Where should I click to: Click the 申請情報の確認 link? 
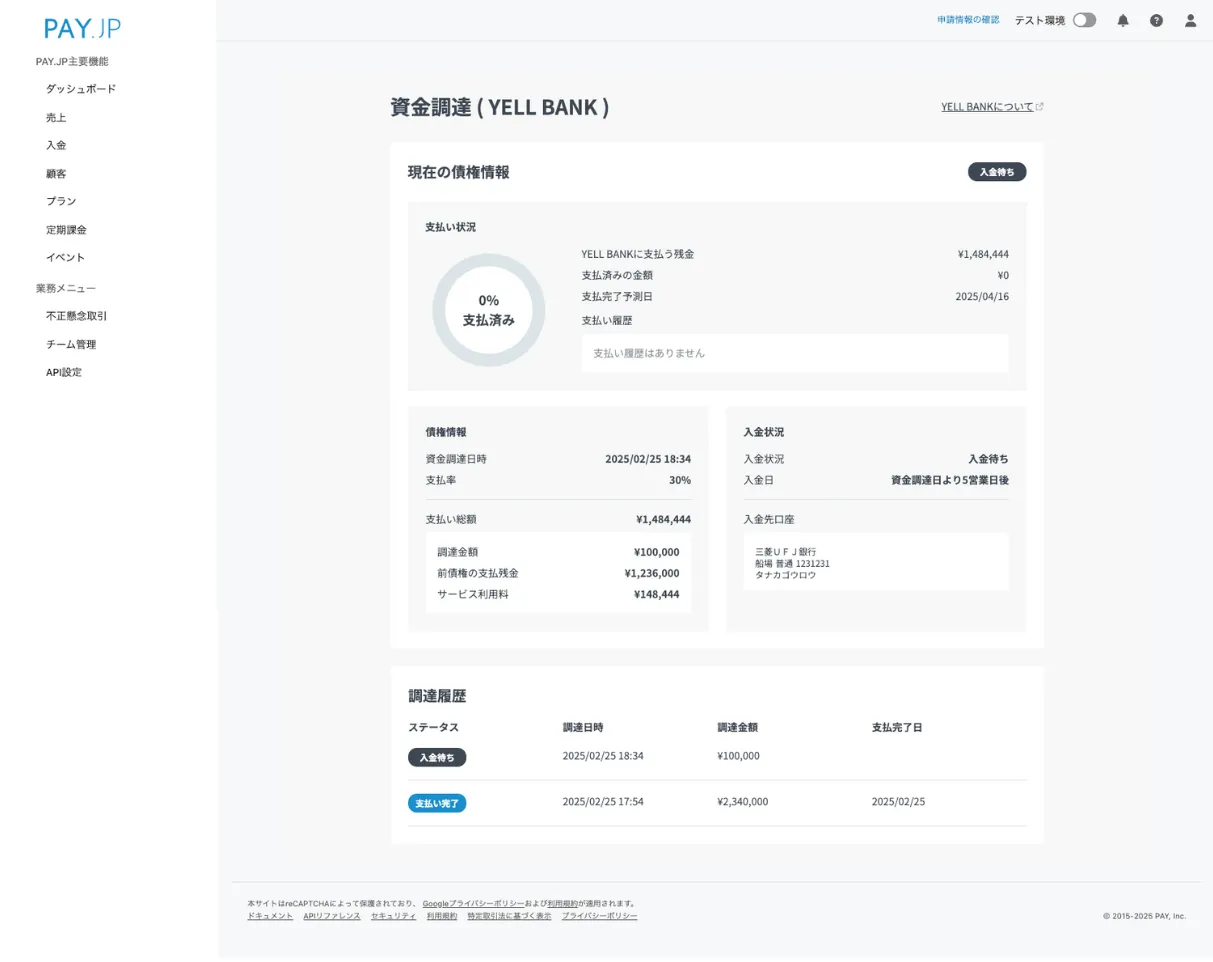tap(968, 20)
